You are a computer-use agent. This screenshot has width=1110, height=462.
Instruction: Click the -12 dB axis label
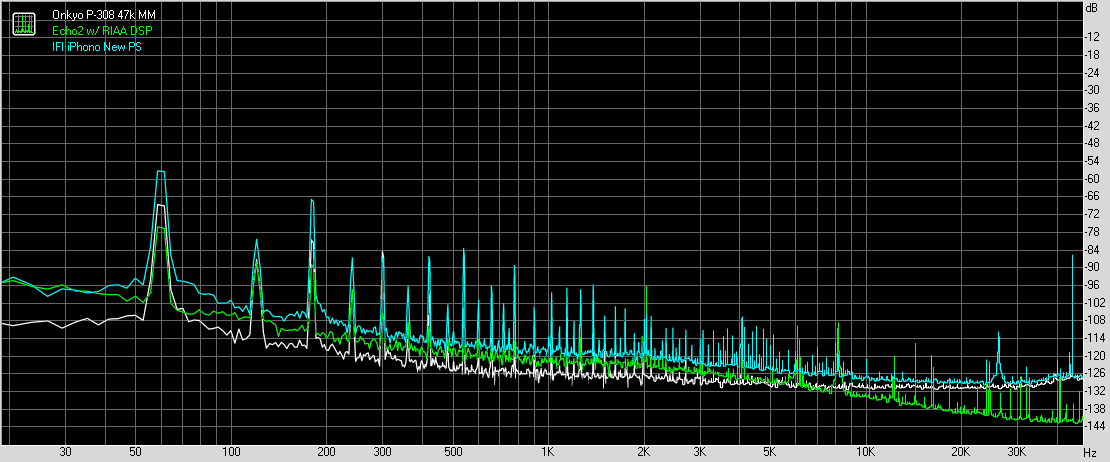point(1092,37)
